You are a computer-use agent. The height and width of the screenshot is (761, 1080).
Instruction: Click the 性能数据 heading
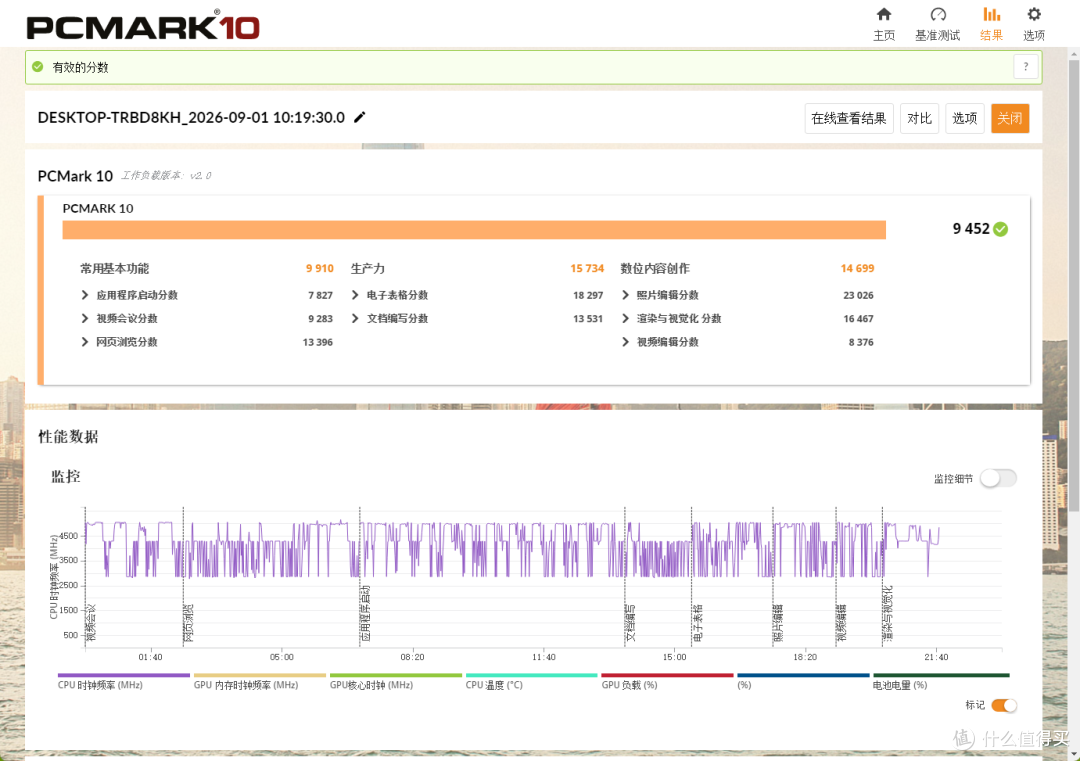pos(68,437)
